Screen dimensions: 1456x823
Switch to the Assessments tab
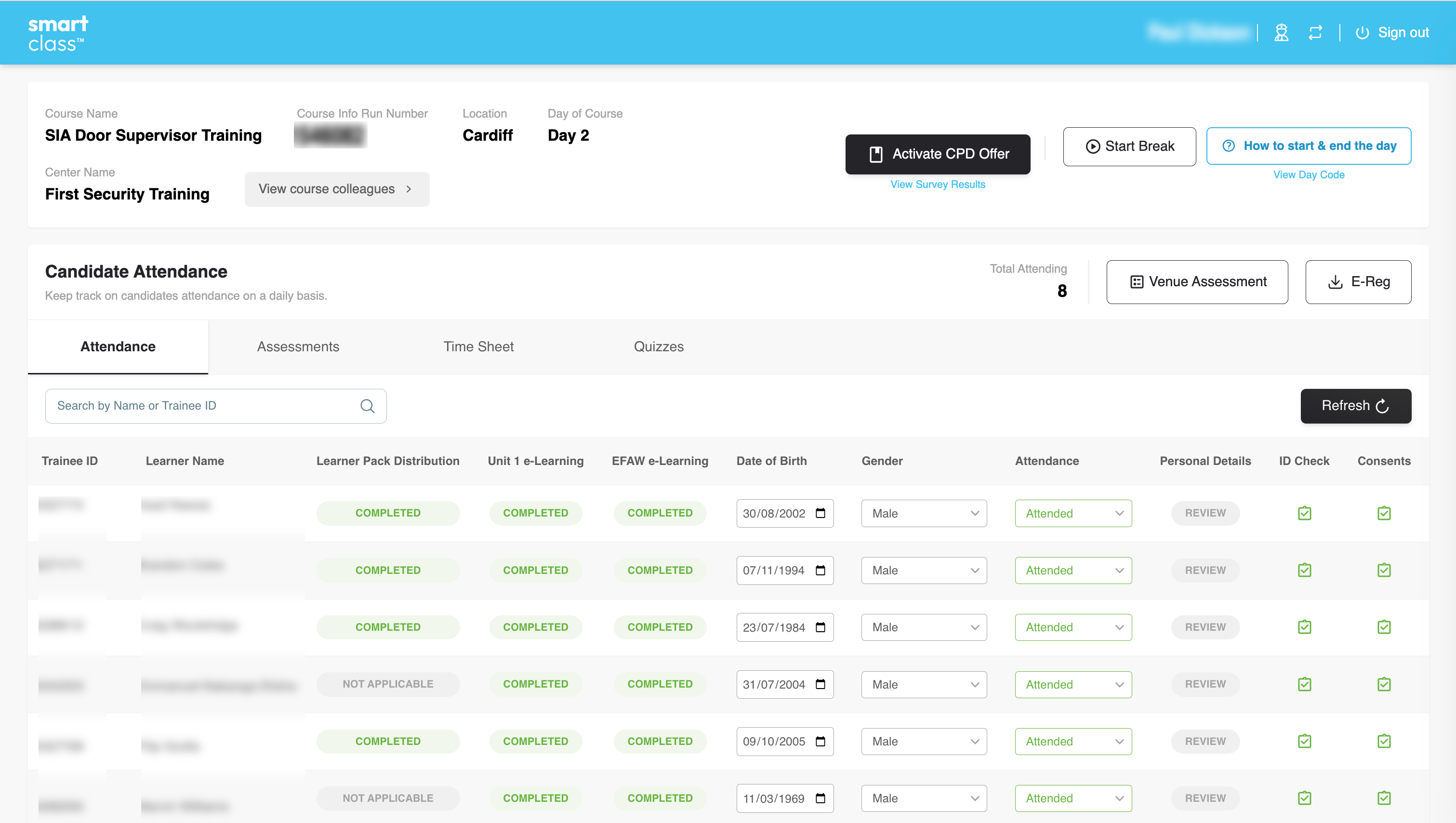[298, 346]
